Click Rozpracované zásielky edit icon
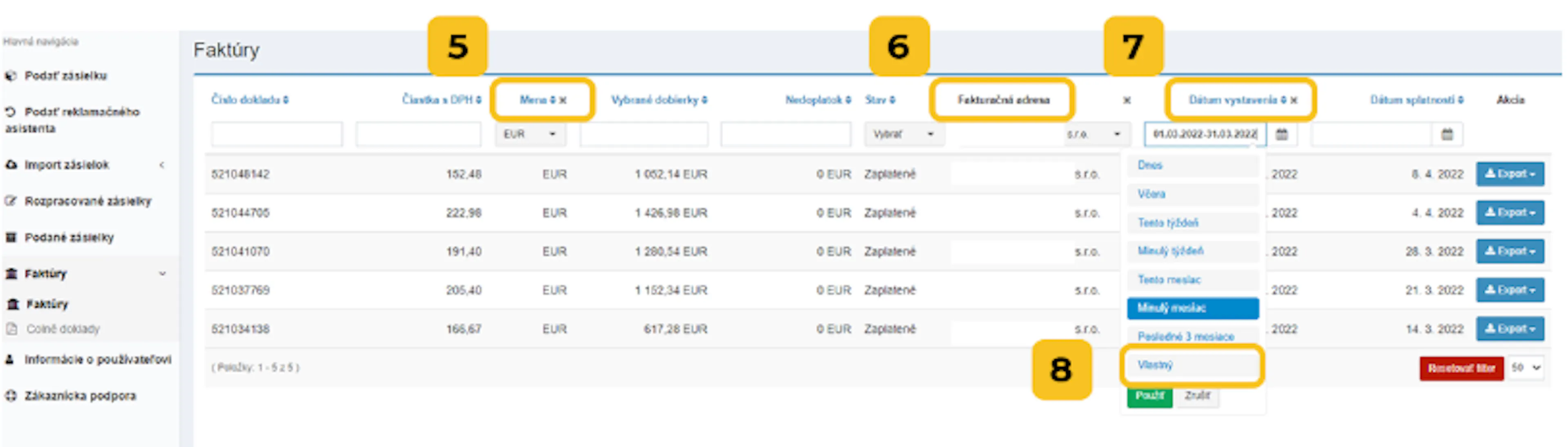This screenshot has width=1568, height=447. click(x=10, y=200)
